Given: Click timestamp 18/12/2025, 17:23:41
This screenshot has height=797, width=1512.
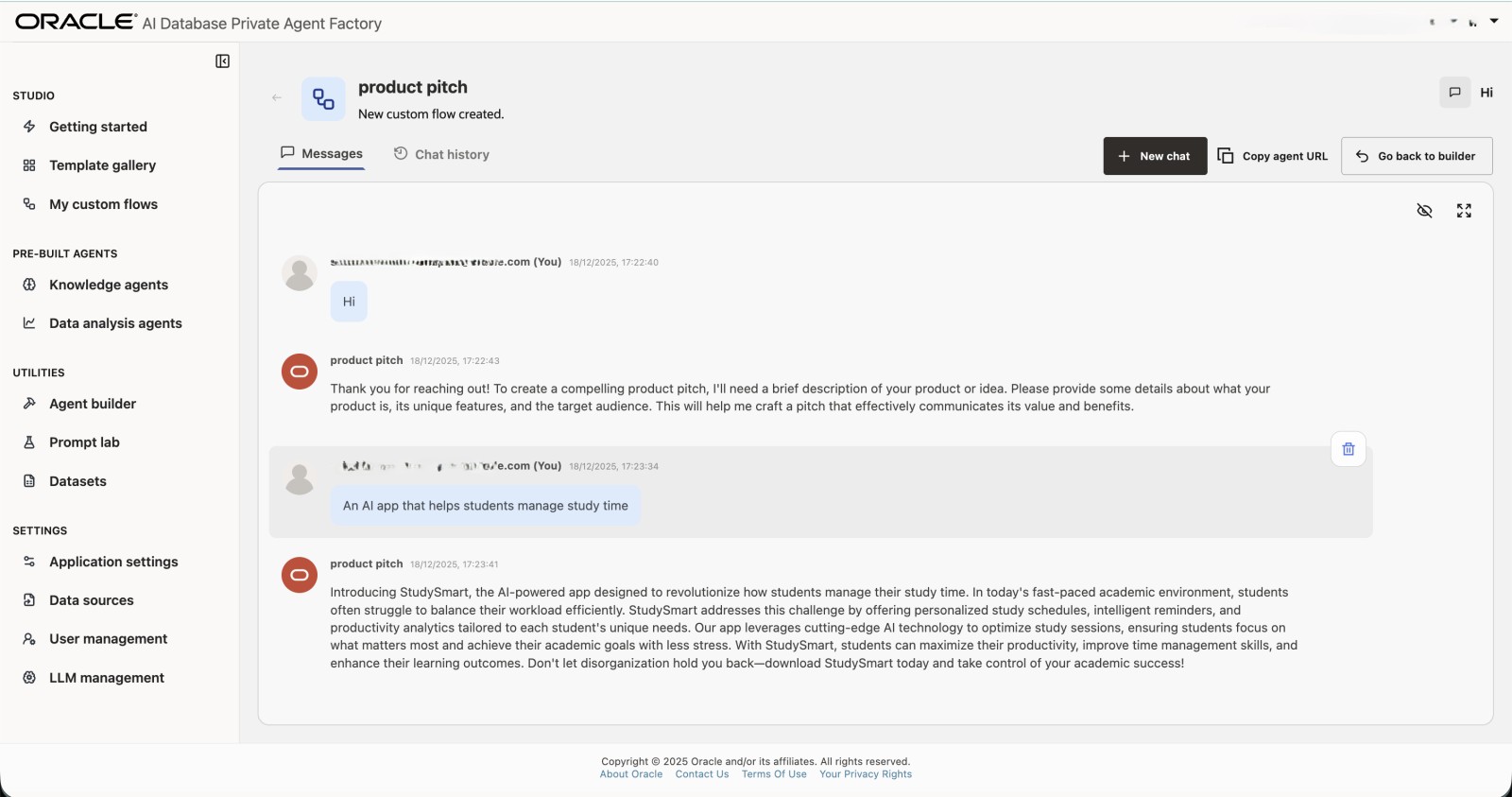Looking at the screenshot, I should tap(454, 564).
